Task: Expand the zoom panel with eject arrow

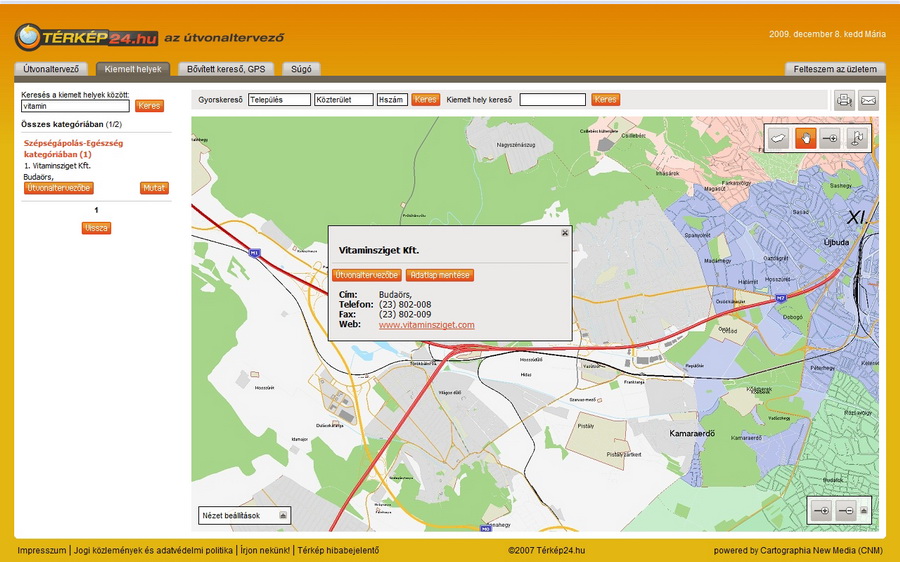Action: (864, 510)
